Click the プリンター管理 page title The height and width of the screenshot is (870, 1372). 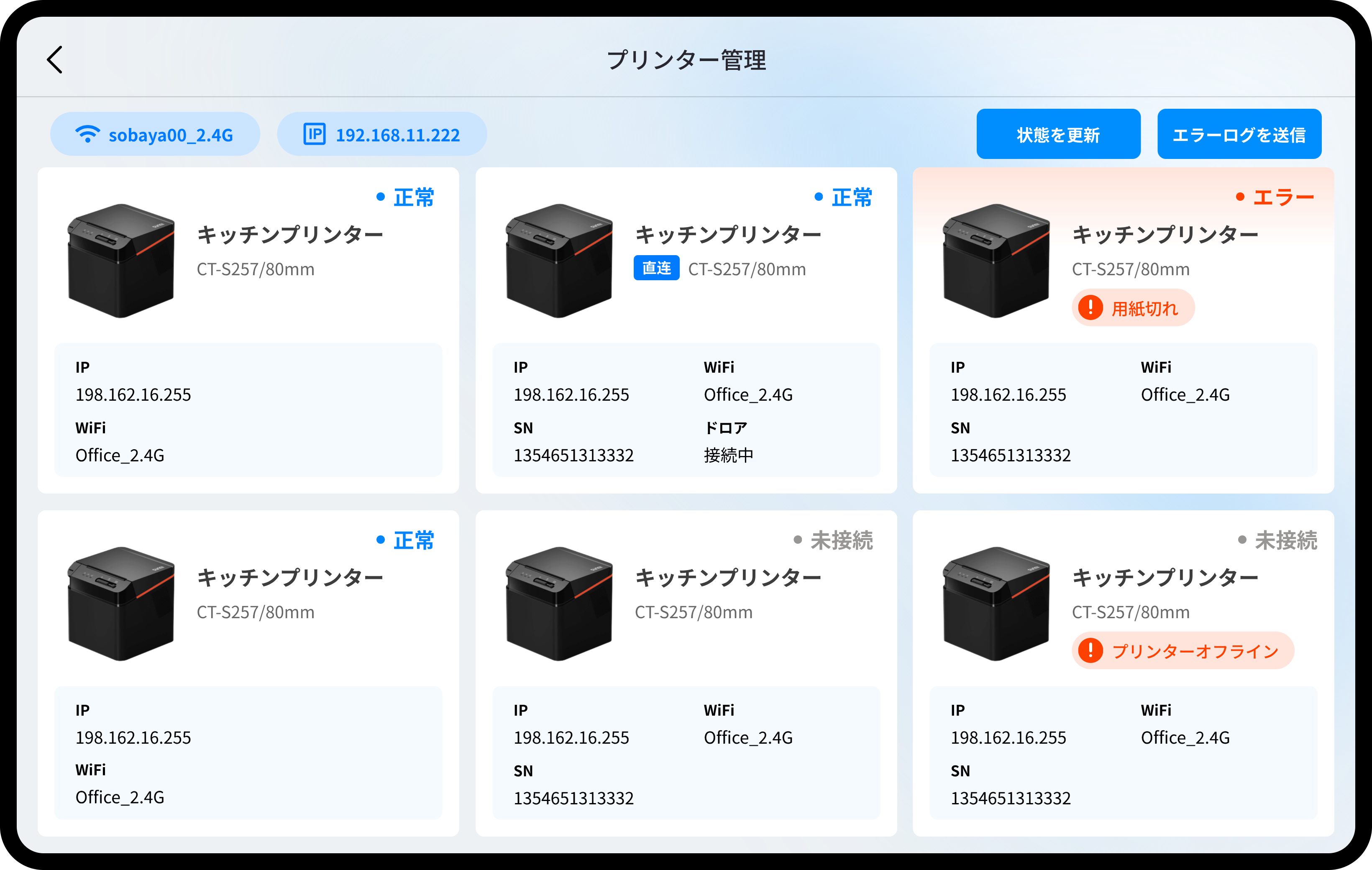click(x=686, y=60)
